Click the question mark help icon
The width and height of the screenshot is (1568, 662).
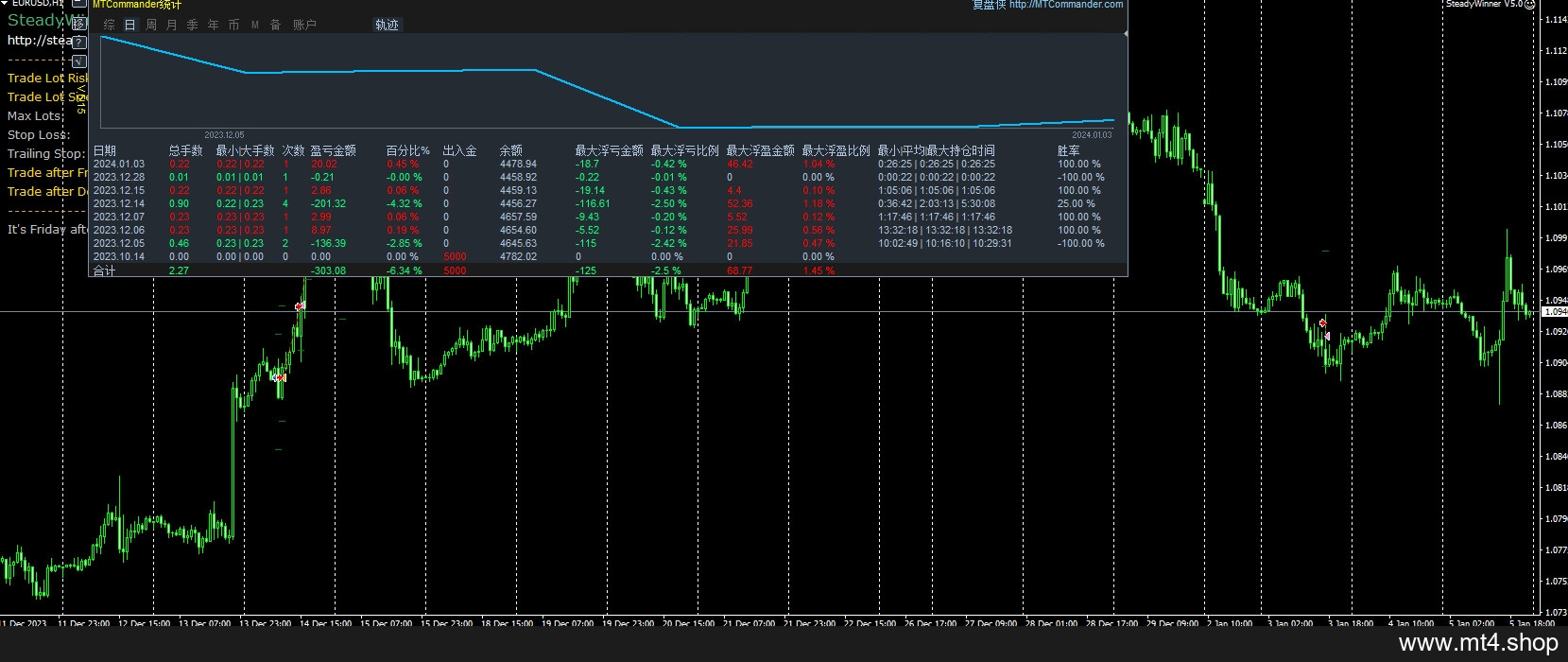pyautogui.click(x=79, y=43)
